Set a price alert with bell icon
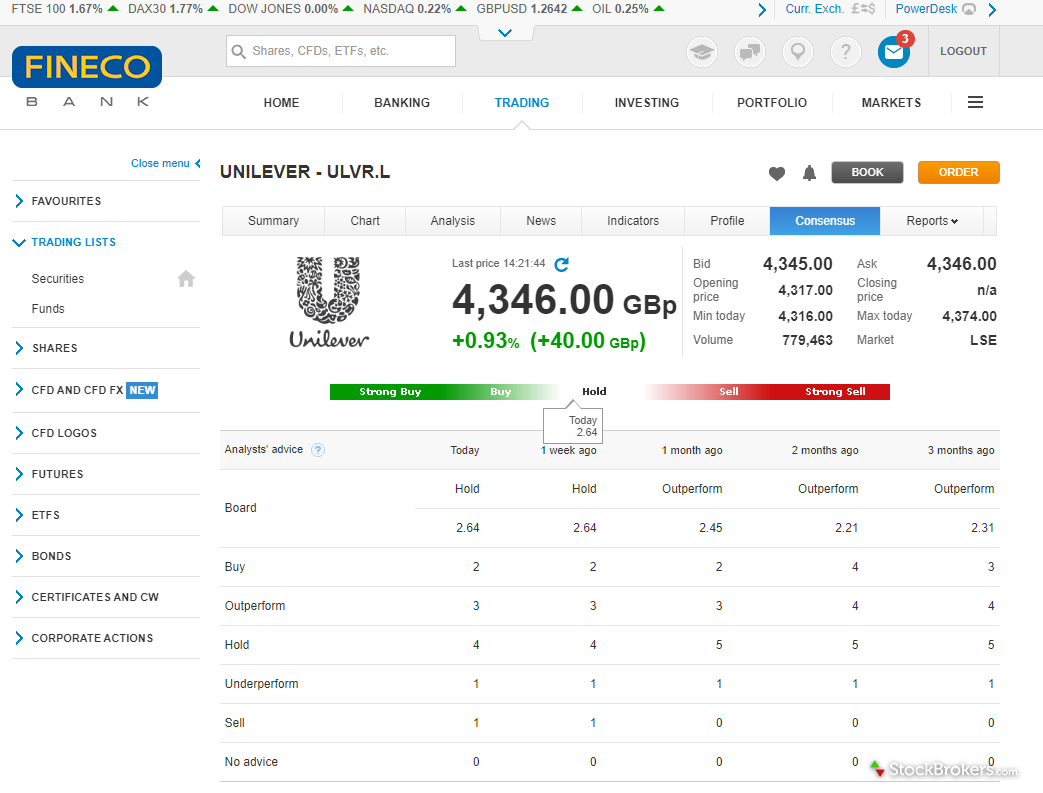Screen dimensions: 1043x793 809,174
